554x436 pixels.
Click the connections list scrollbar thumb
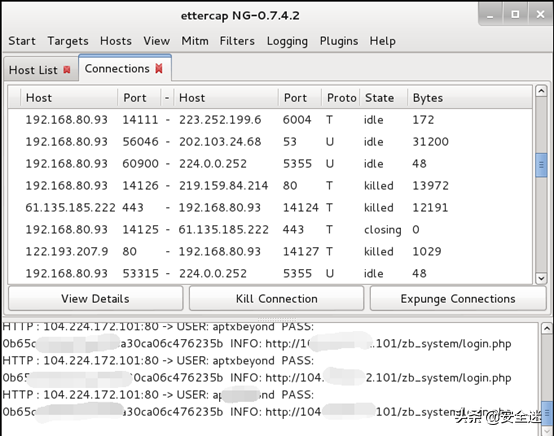541,165
